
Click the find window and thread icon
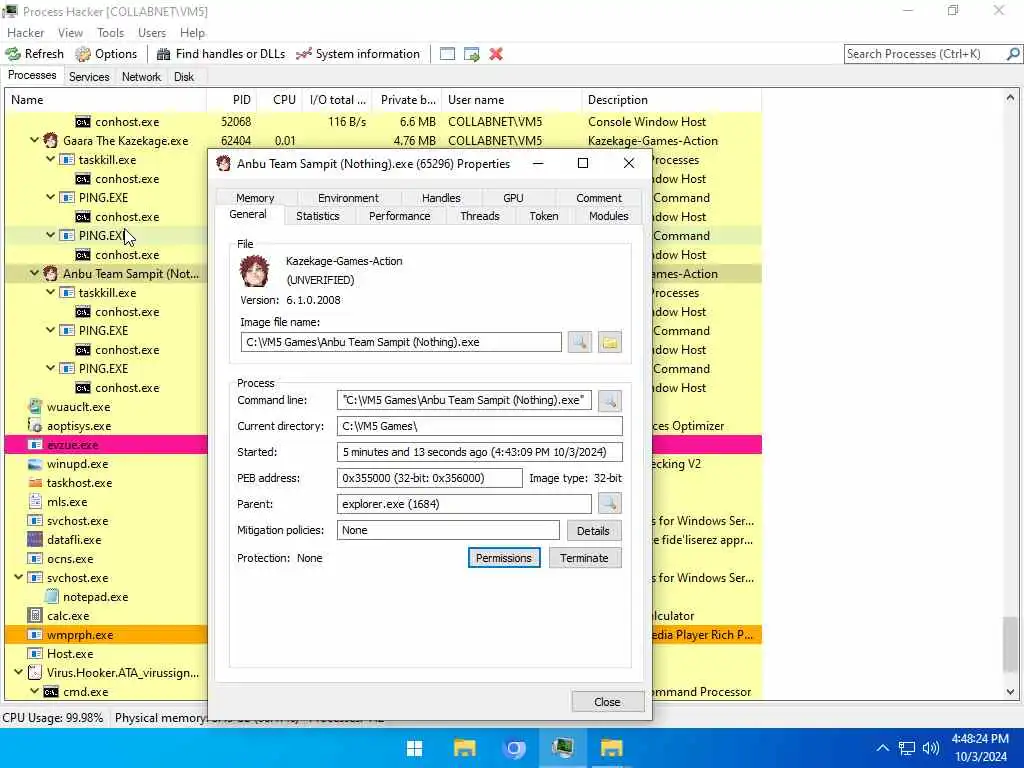[x=472, y=54]
